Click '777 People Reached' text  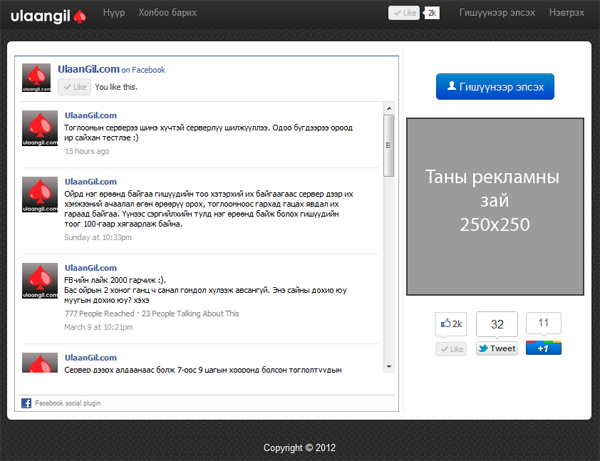point(99,314)
